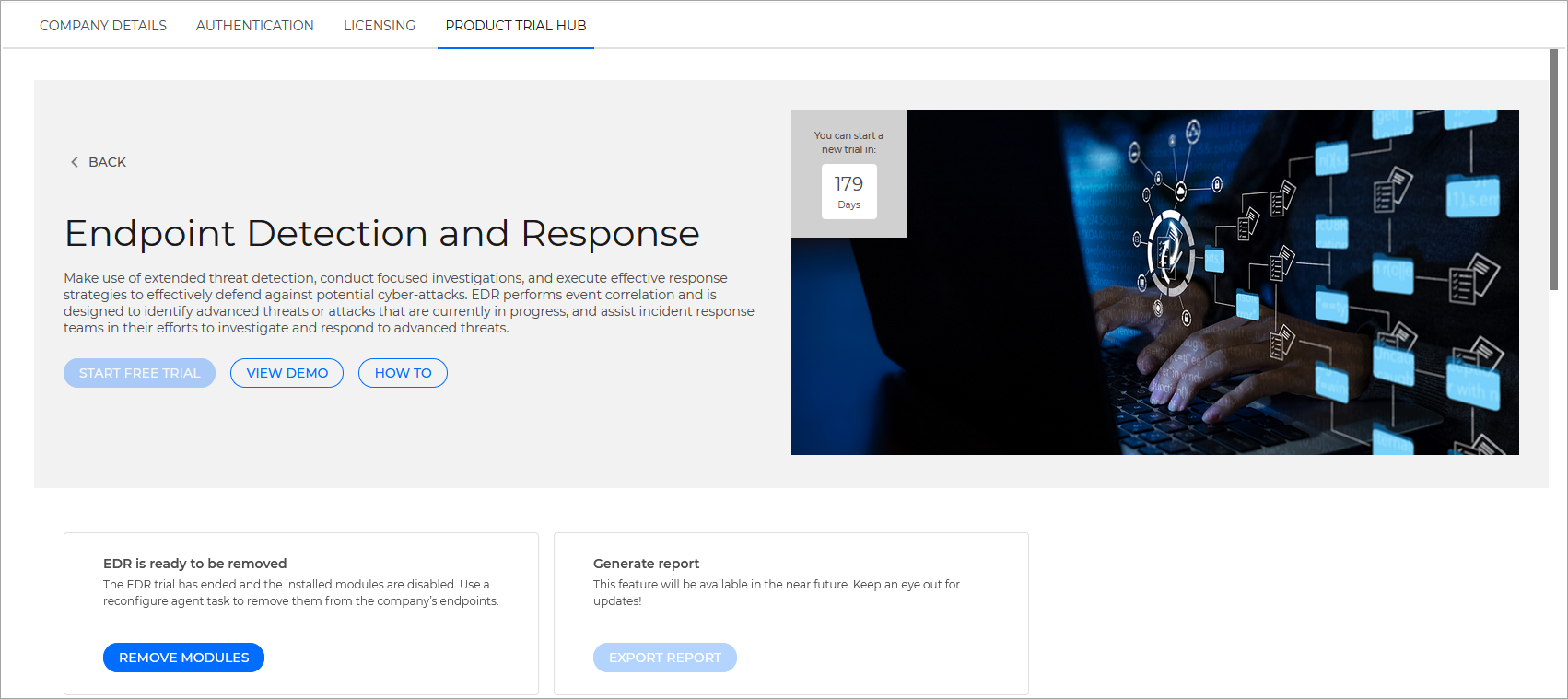Image resolution: width=1568 pixels, height=699 pixels.
Task: Open the Company Details tab
Action: (x=103, y=26)
